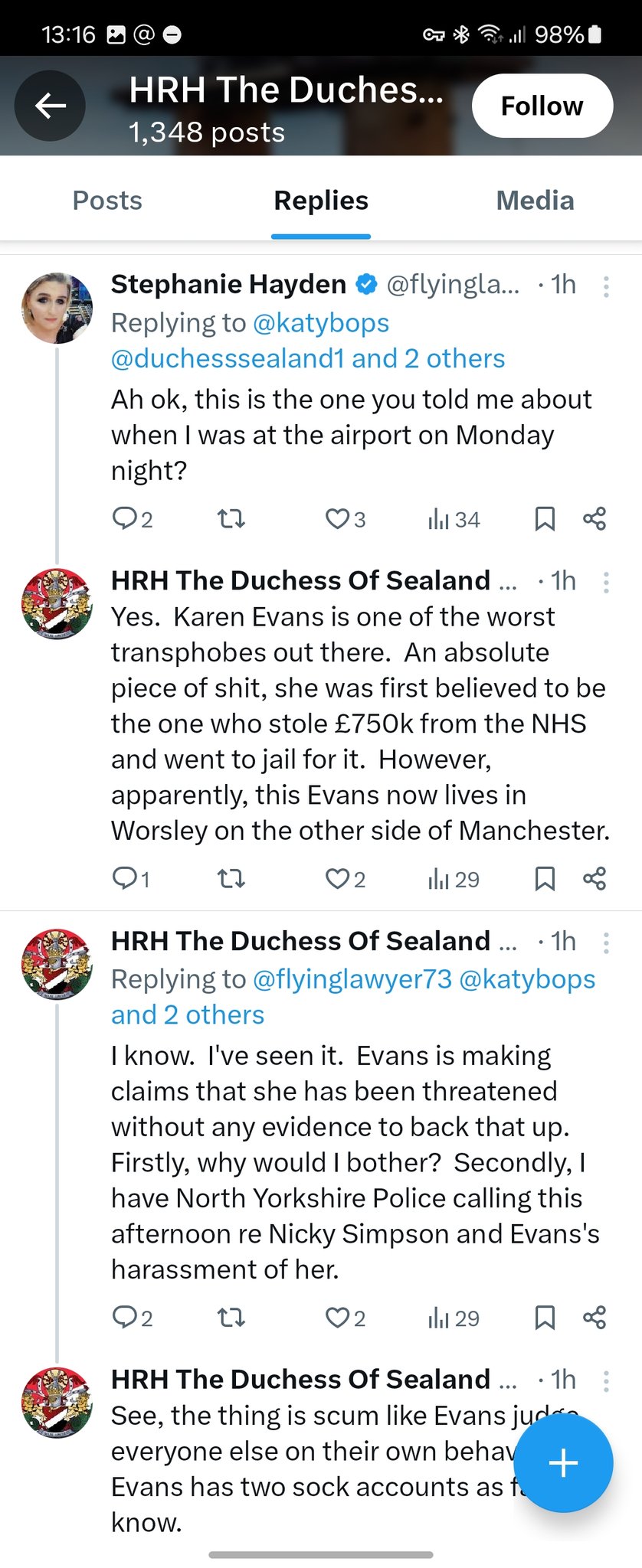Open more options on Karen Evans post
Screen dimensions: 642x1568
point(606,583)
